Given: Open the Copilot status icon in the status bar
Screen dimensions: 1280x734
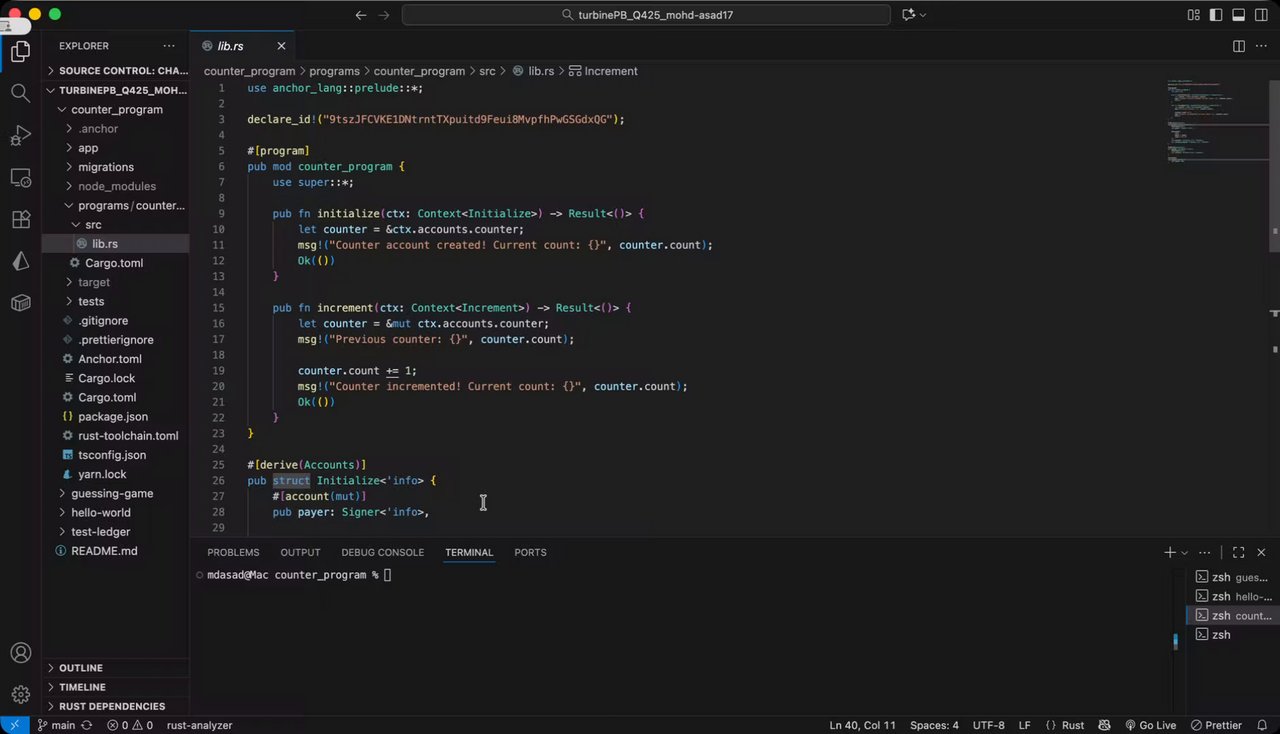Looking at the screenshot, I should coord(1104,725).
